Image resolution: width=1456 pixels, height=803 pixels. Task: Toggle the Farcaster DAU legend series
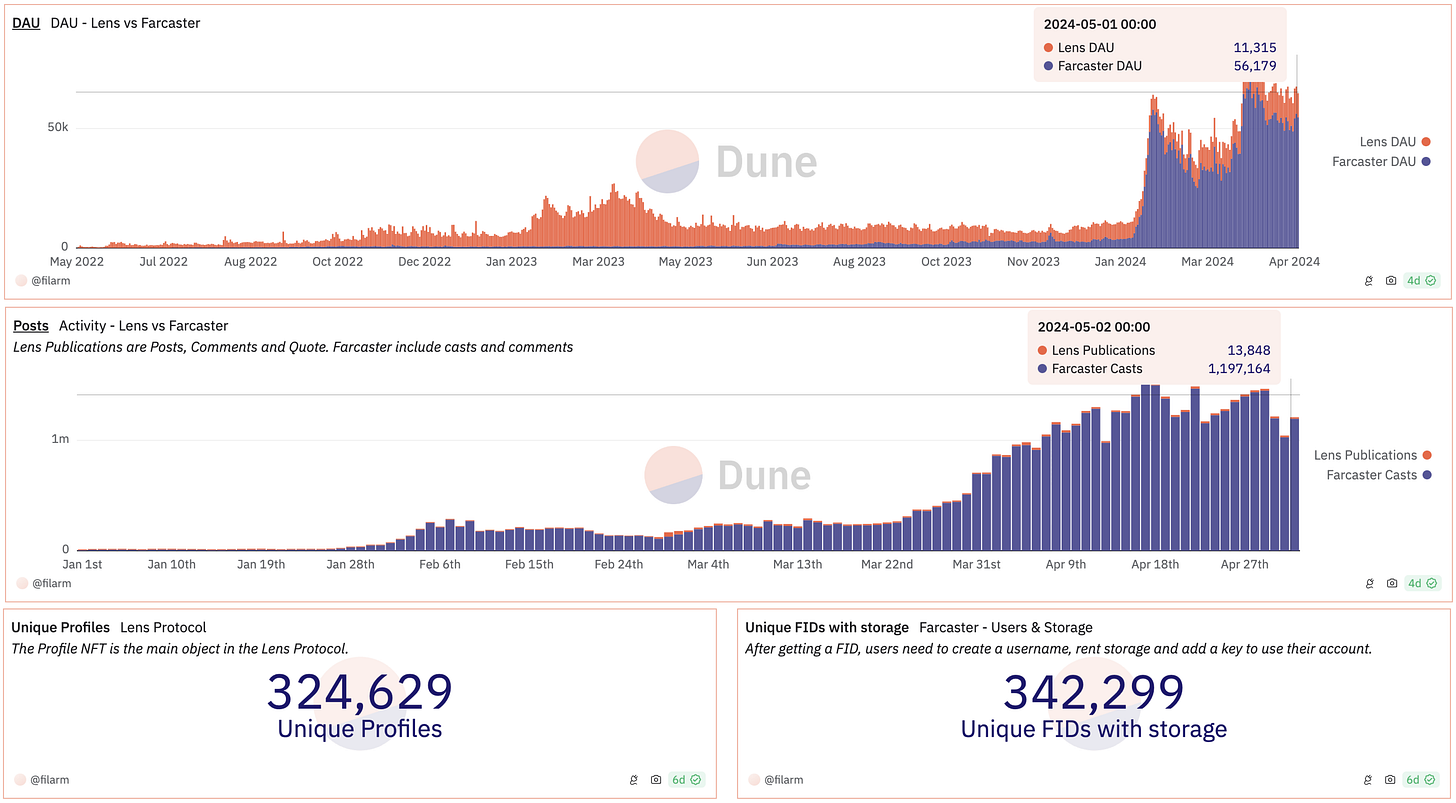click(x=1381, y=161)
